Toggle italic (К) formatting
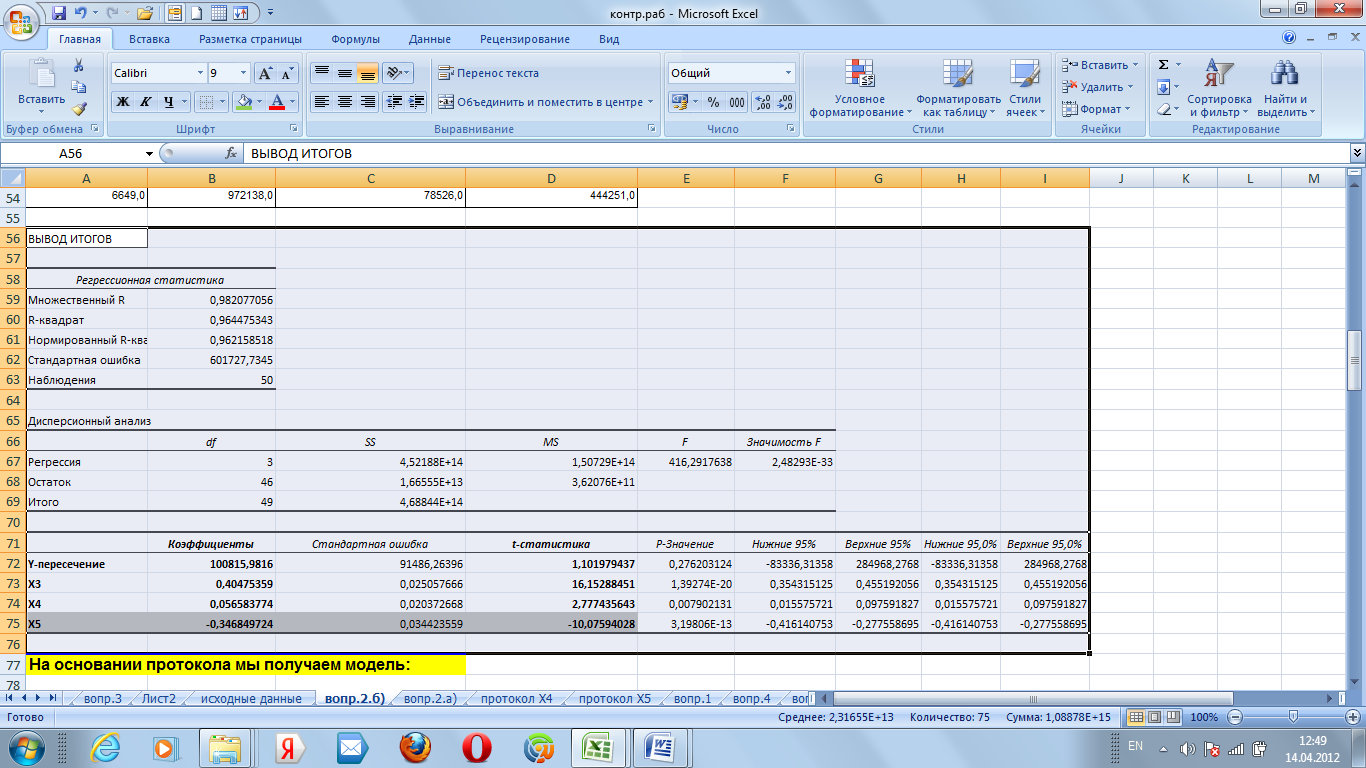The image size is (1366, 768). [145, 102]
